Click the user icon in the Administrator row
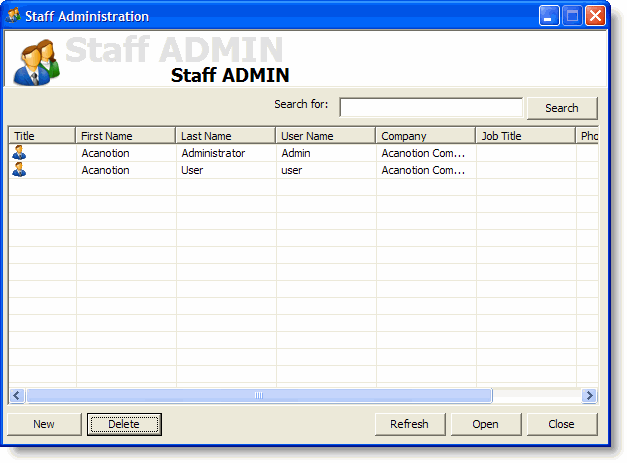The image size is (627, 463). tap(19, 153)
